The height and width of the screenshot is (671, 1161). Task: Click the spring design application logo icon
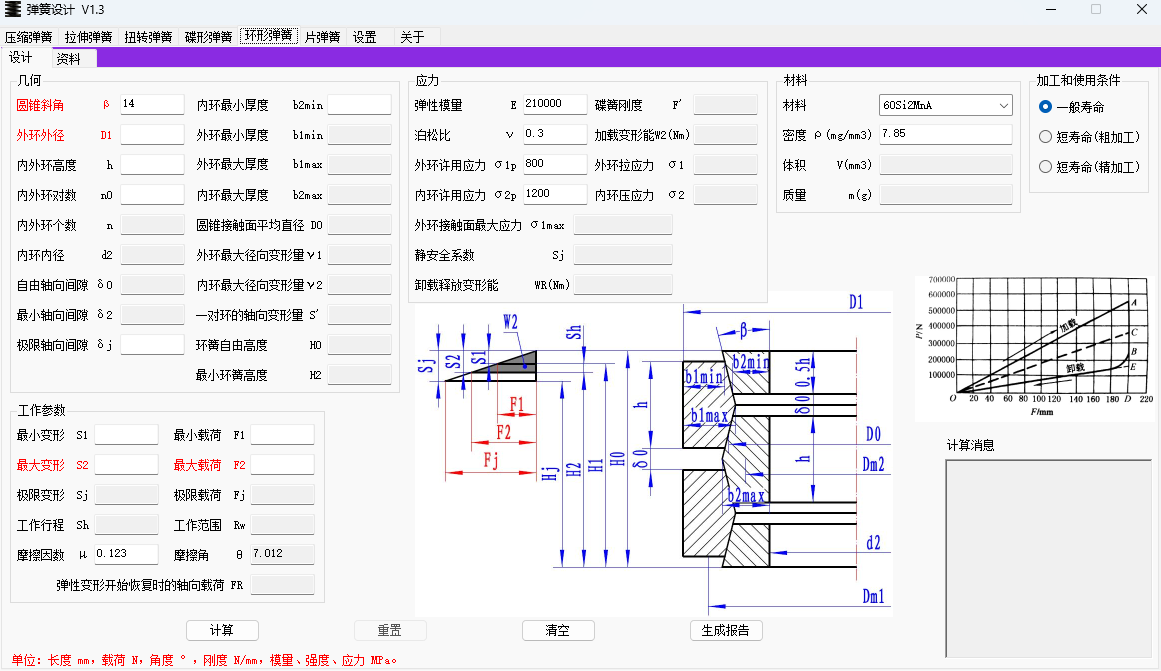(14, 10)
